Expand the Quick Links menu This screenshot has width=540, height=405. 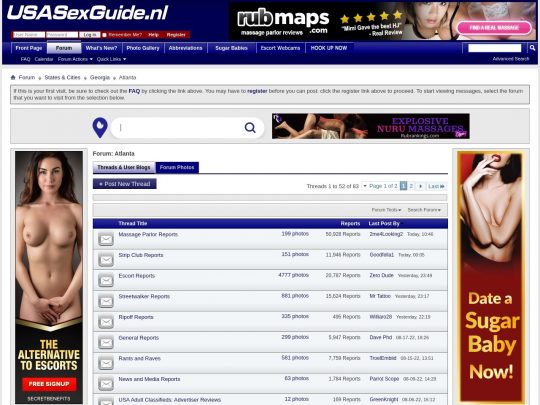click(x=111, y=59)
